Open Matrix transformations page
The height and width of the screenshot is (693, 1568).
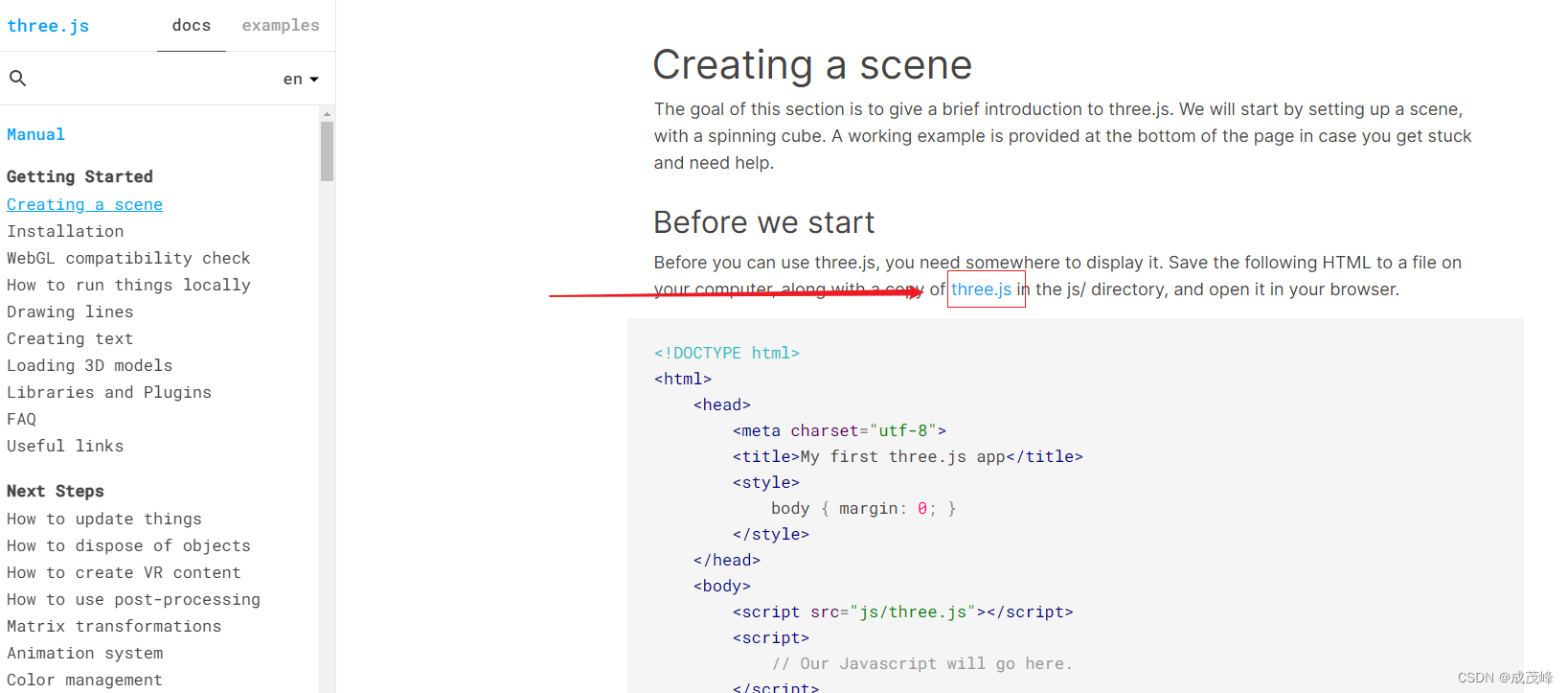click(114, 626)
